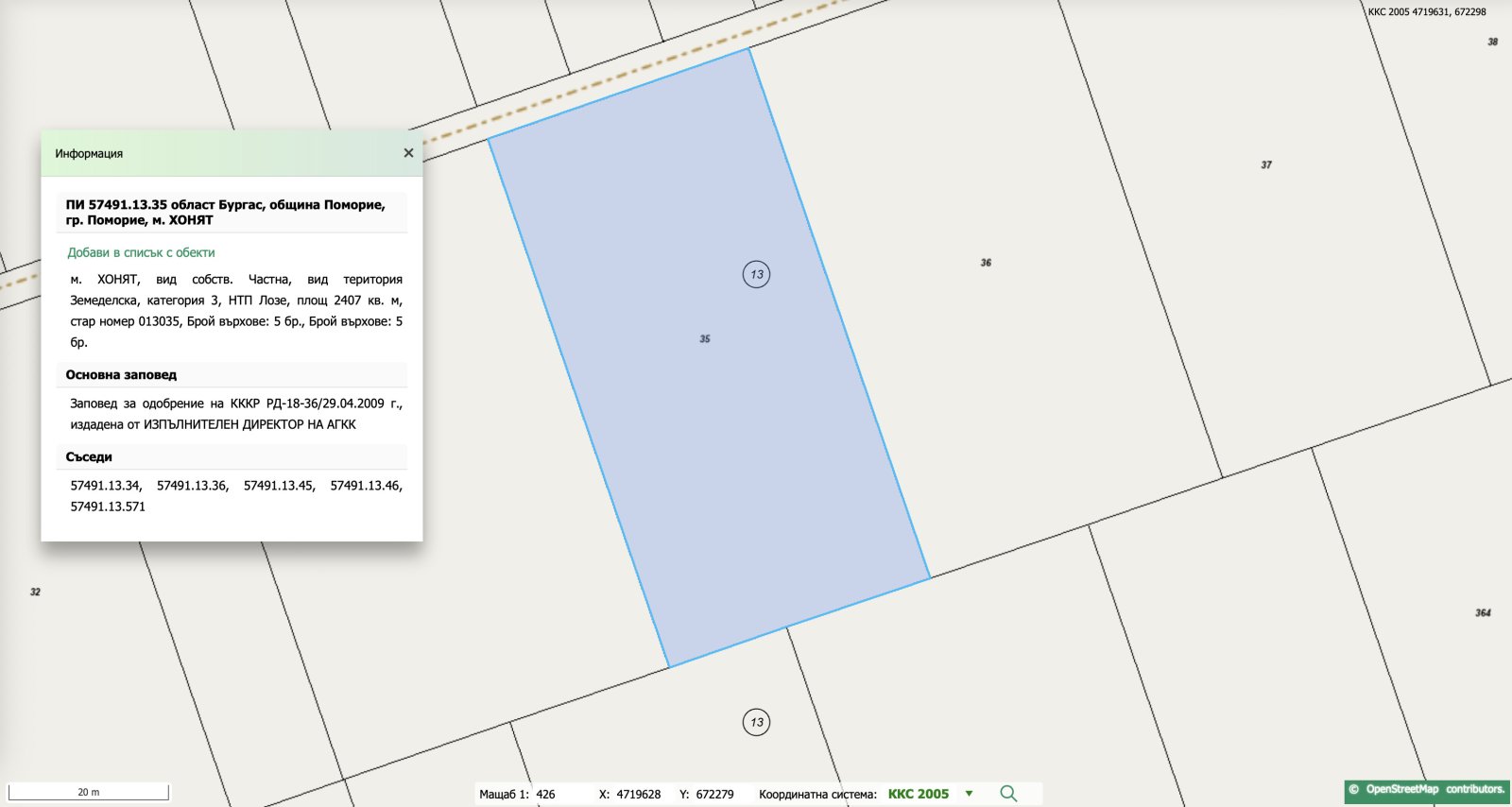Click parcel label 36 on the map
The image size is (1512, 807).
986,263
